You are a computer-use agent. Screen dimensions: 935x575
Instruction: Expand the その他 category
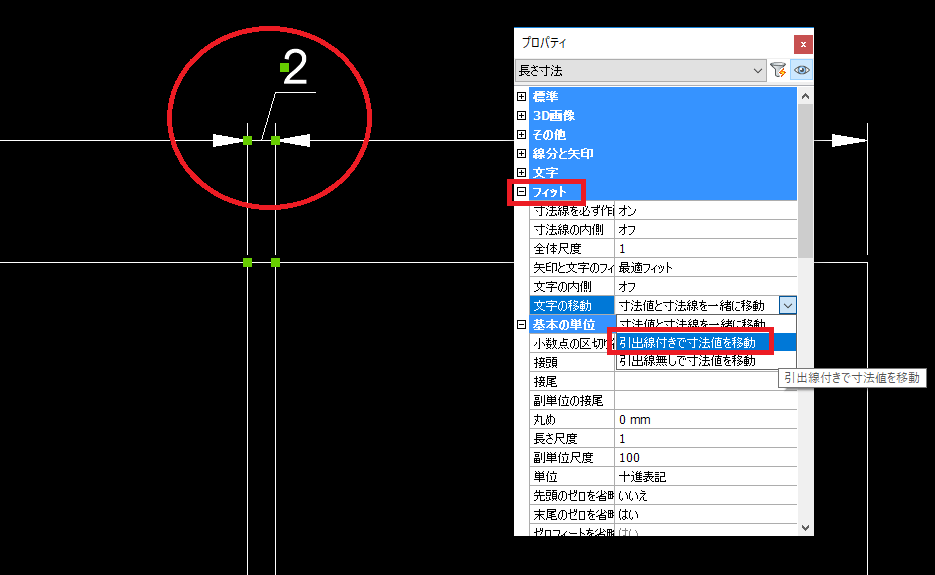coord(521,134)
